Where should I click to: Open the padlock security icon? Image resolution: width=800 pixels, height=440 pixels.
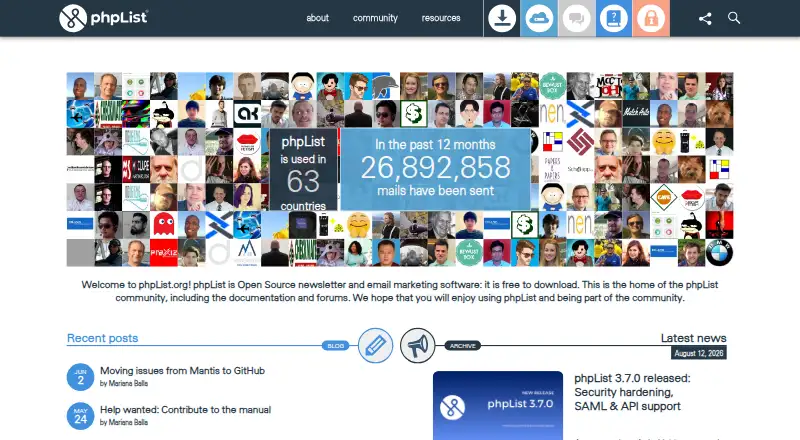pos(651,18)
